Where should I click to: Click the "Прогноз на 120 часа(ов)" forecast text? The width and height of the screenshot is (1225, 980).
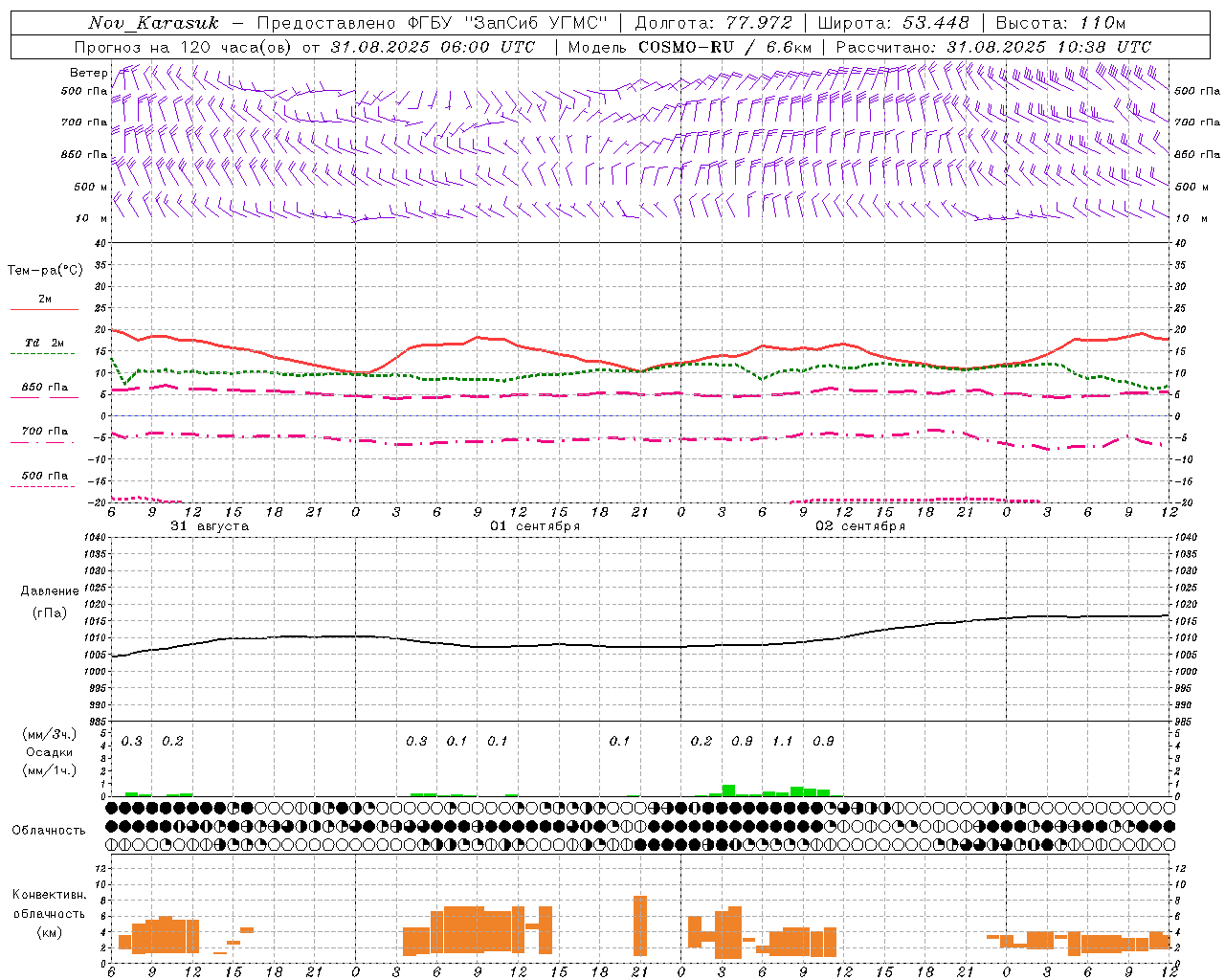pos(184,47)
